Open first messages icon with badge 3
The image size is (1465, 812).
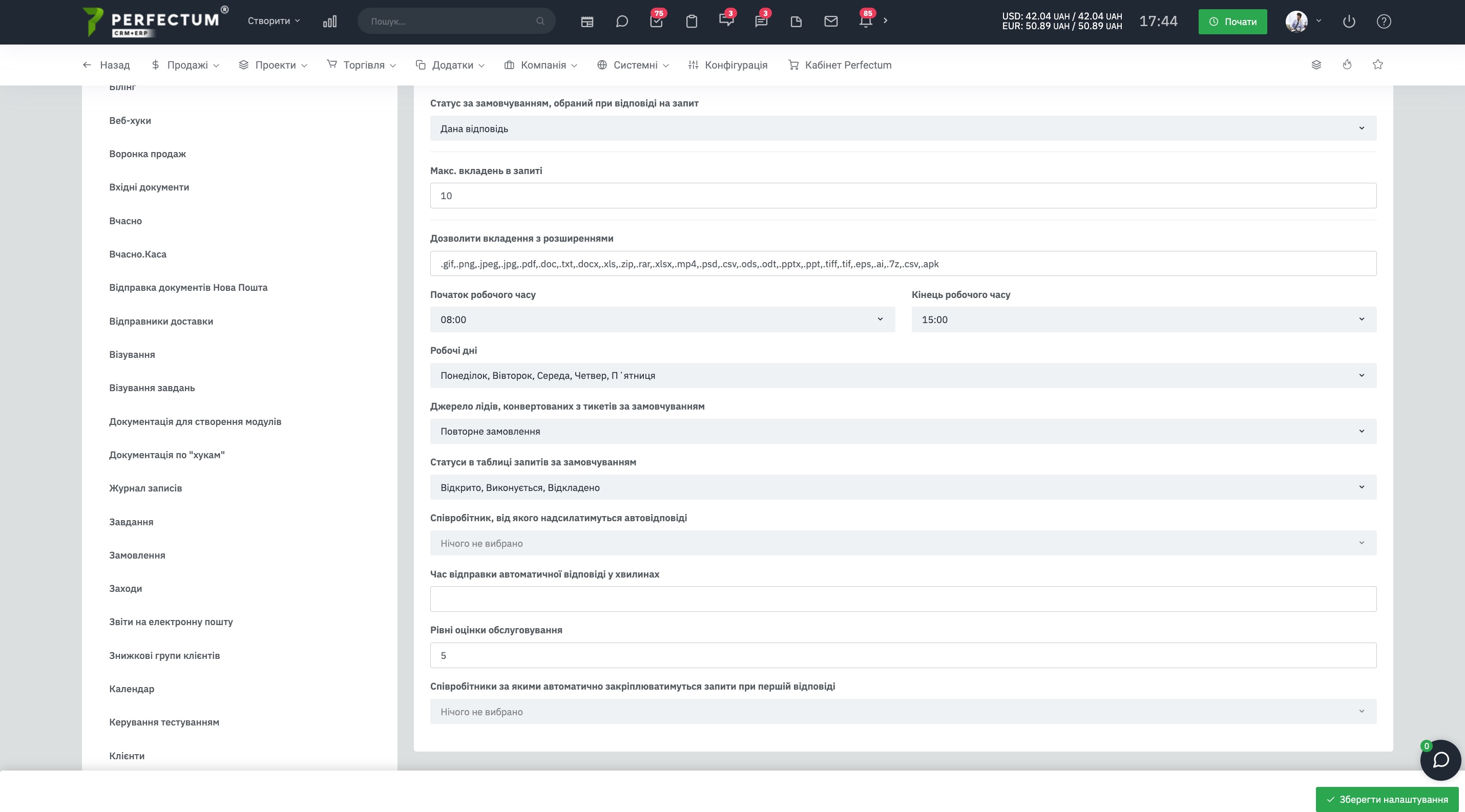[726, 21]
